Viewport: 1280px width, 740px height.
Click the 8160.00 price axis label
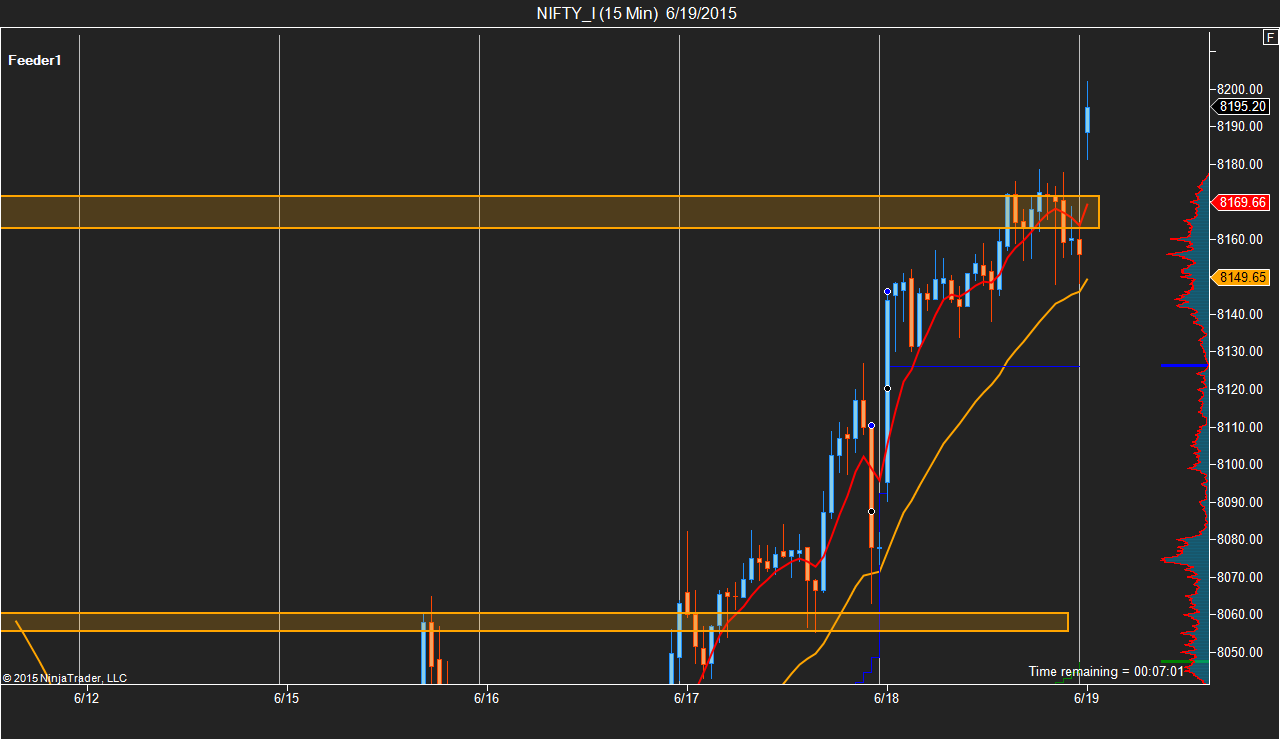click(x=1240, y=239)
